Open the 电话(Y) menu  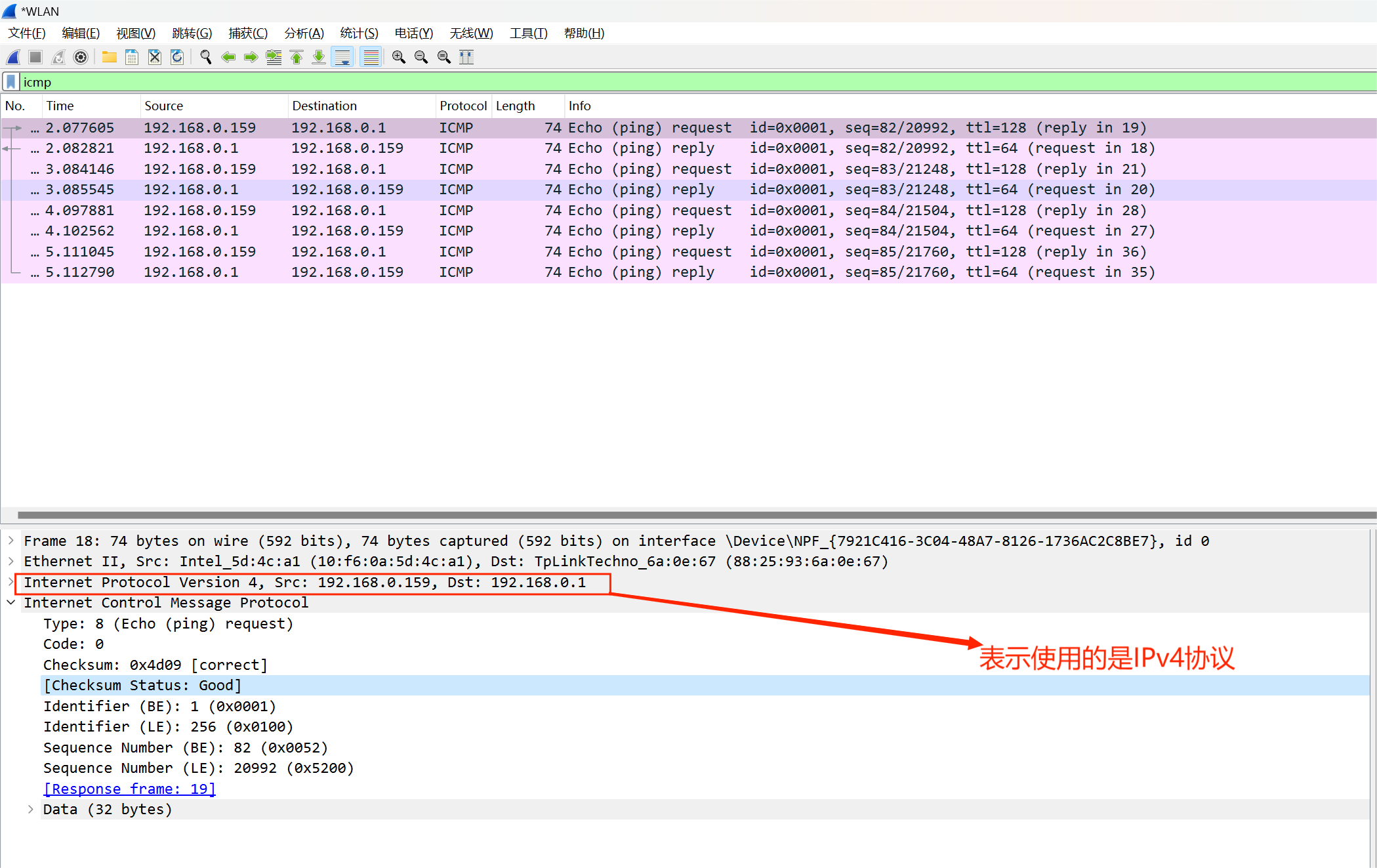(414, 33)
